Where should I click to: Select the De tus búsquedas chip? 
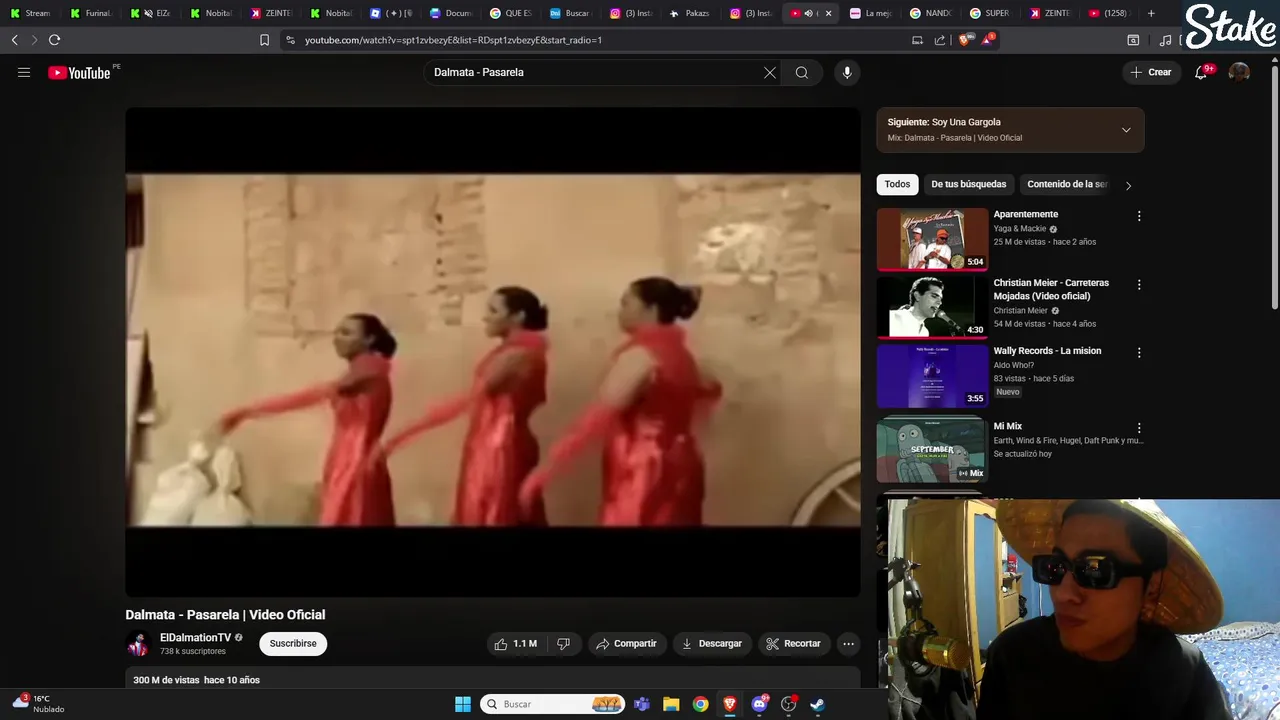[x=969, y=184]
